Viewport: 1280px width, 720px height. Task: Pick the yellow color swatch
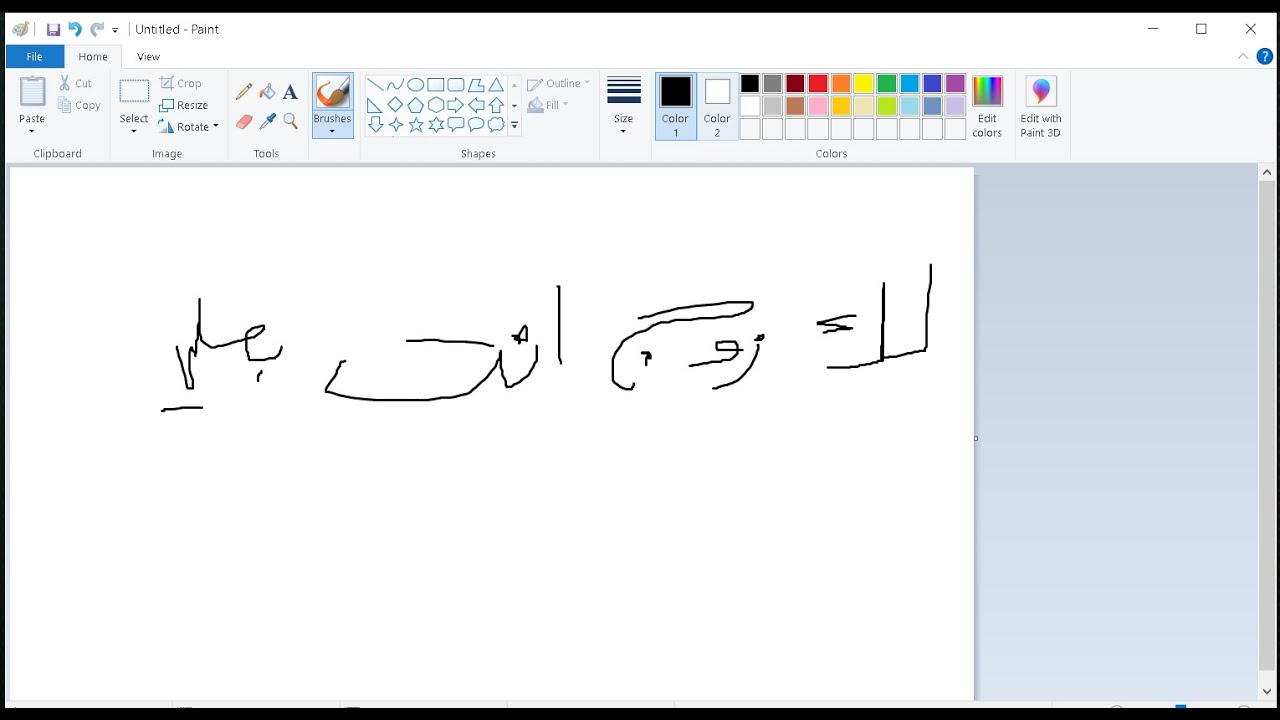864,84
